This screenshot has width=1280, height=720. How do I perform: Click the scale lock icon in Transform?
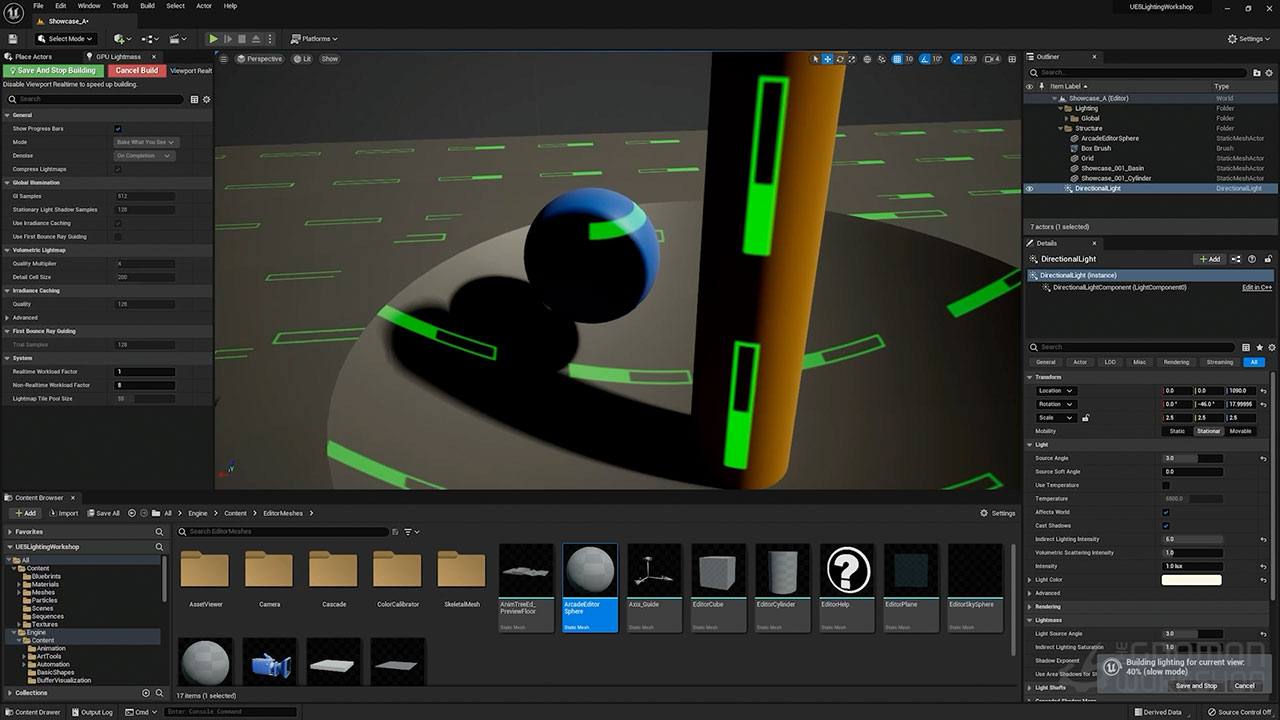click(x=1085, y=418)
